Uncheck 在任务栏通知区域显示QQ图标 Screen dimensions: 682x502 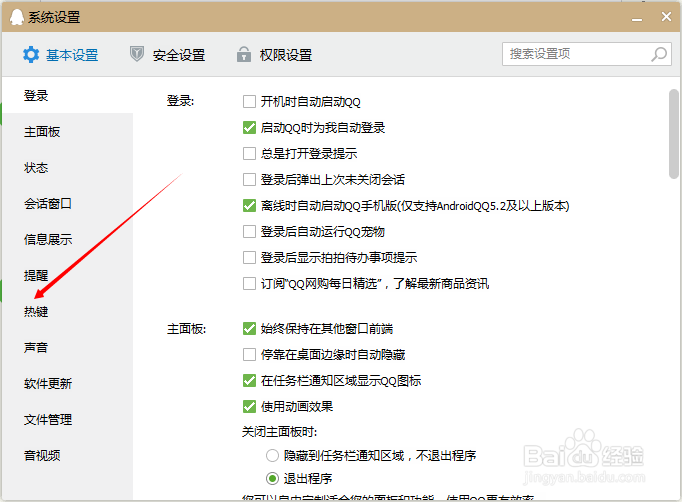click(x=249, y=381)
